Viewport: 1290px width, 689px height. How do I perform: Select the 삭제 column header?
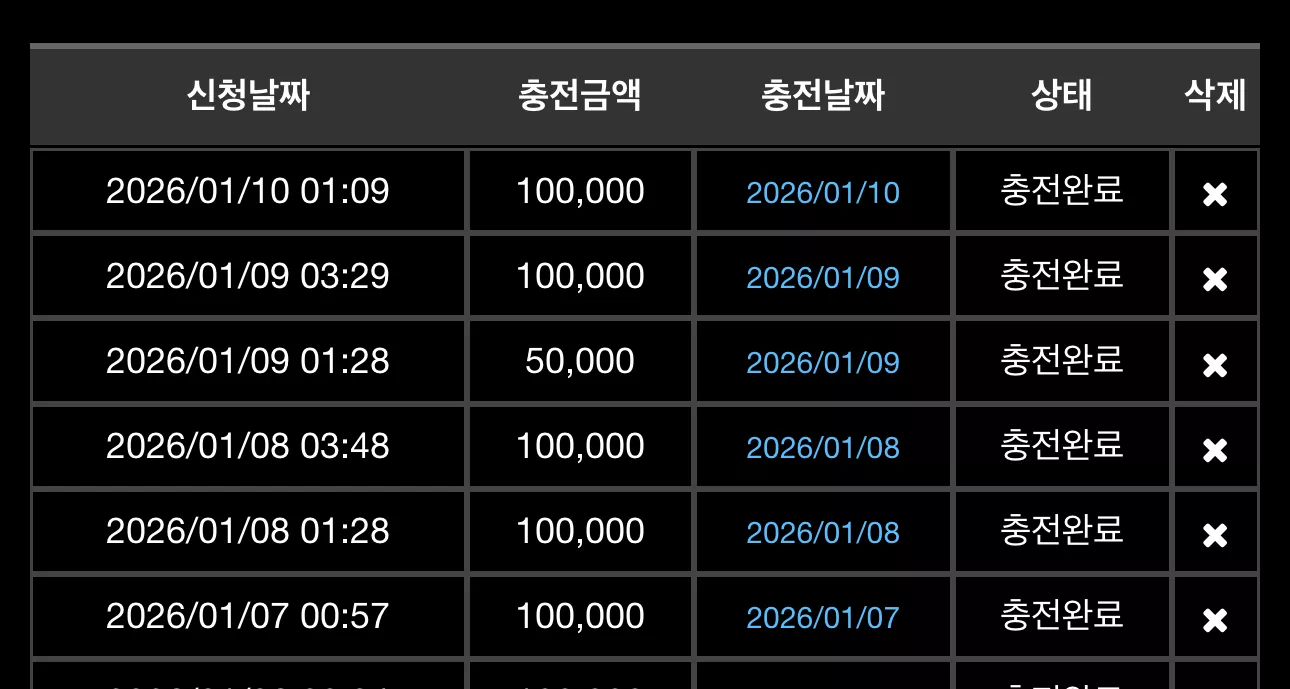pyautogui.click(x=1215, y=96)
